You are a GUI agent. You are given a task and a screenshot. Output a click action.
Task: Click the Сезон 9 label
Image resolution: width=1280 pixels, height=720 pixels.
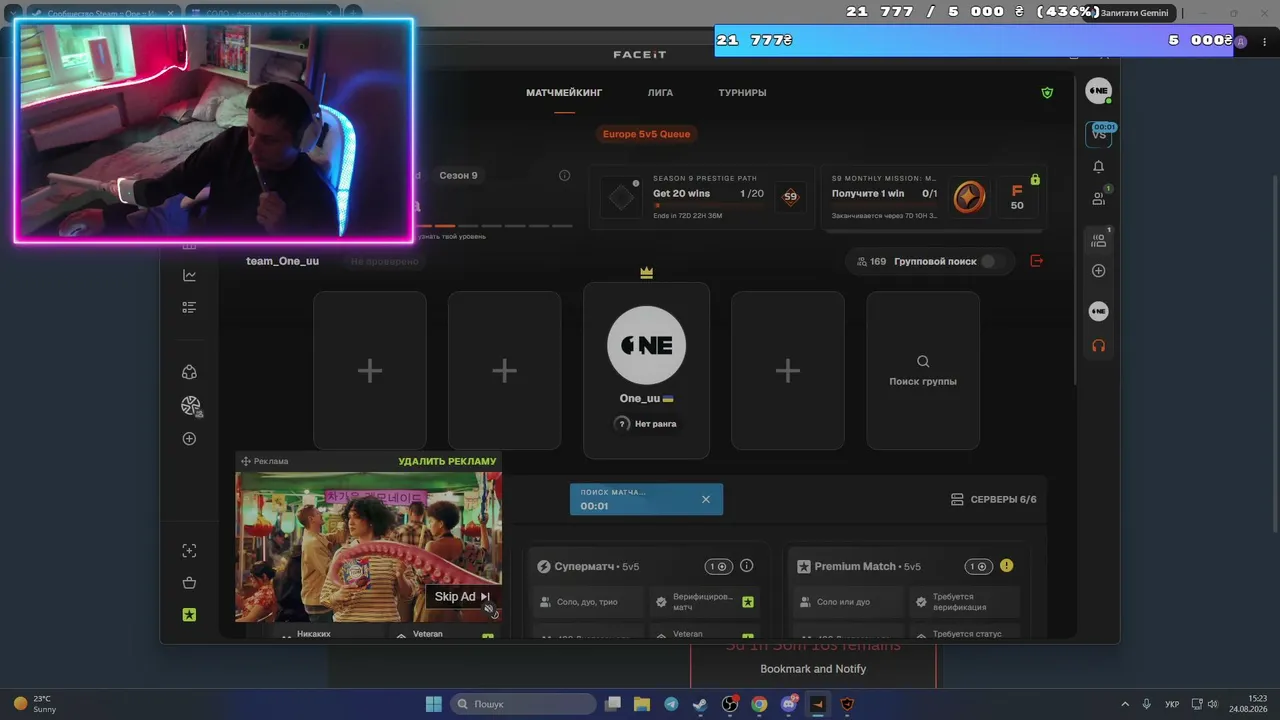point(458,176)
